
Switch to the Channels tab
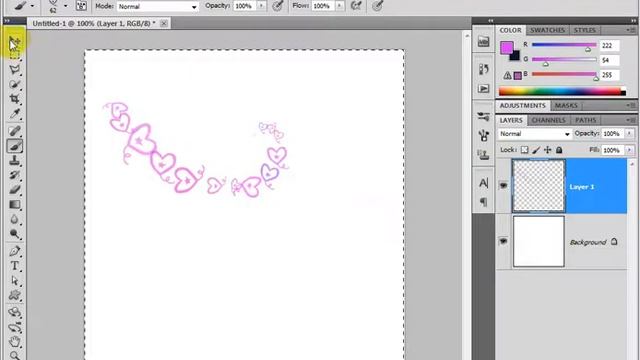(549, 120)
